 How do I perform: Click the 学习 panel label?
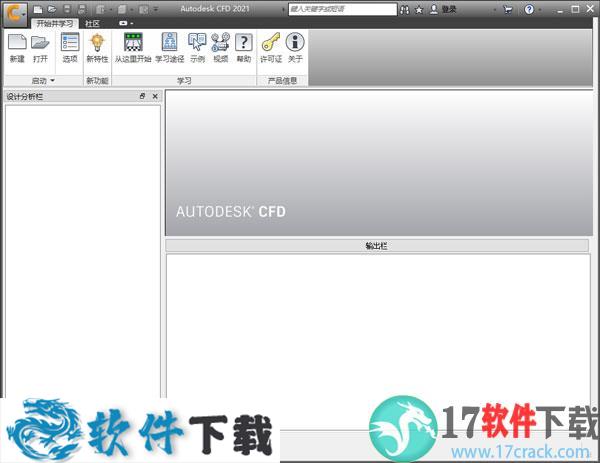pos(184,81)
